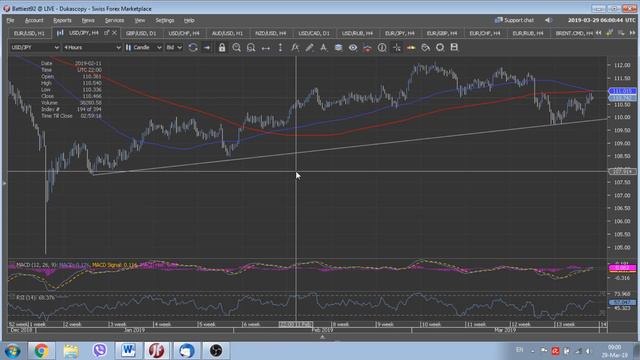Switch to the EUR/RUB, H4 chart tab

(528, 33)
